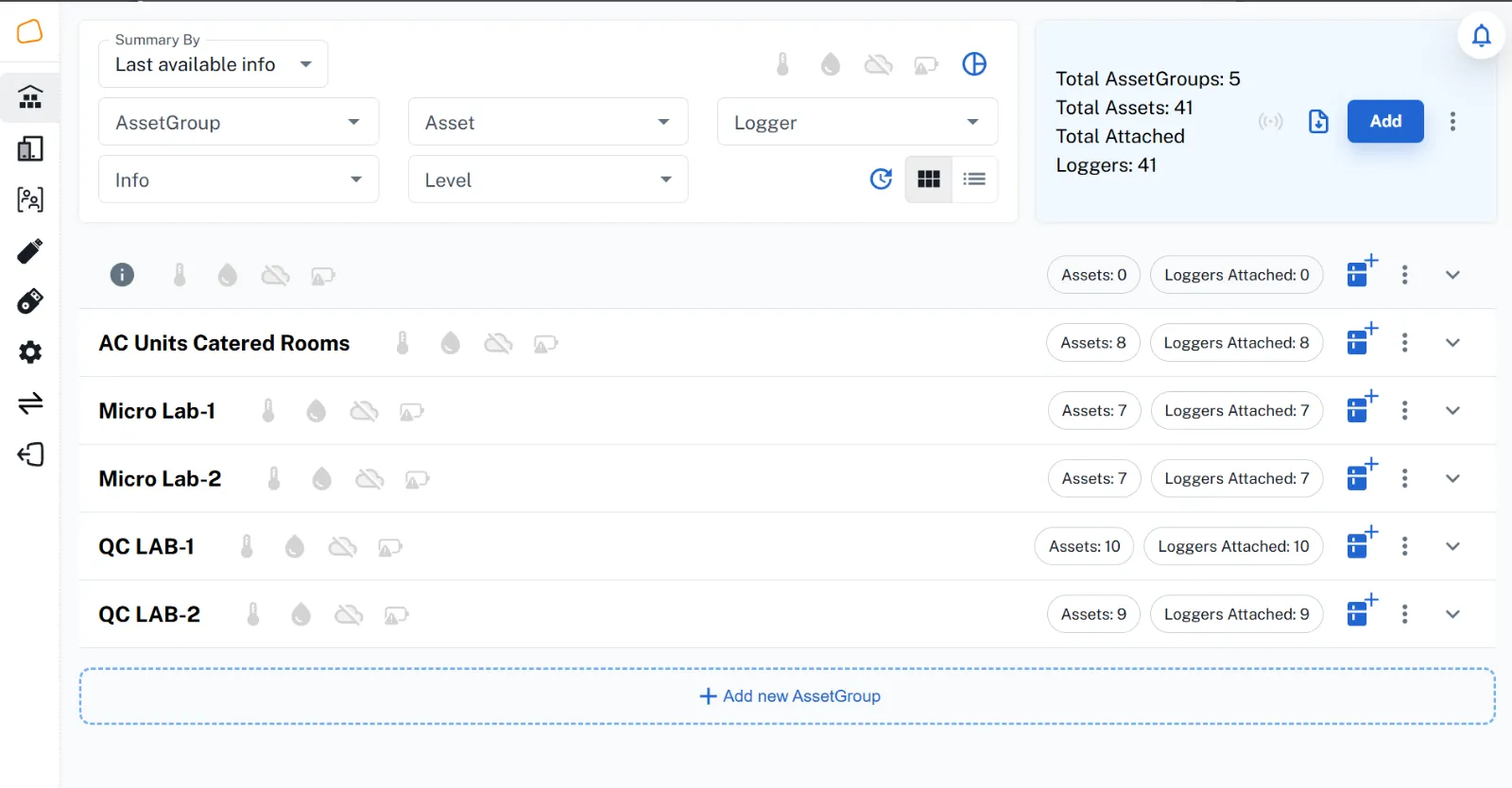Click the app logo at top left
The height and width of the screenshot is (788, 1512).
[x=30, y=31]
